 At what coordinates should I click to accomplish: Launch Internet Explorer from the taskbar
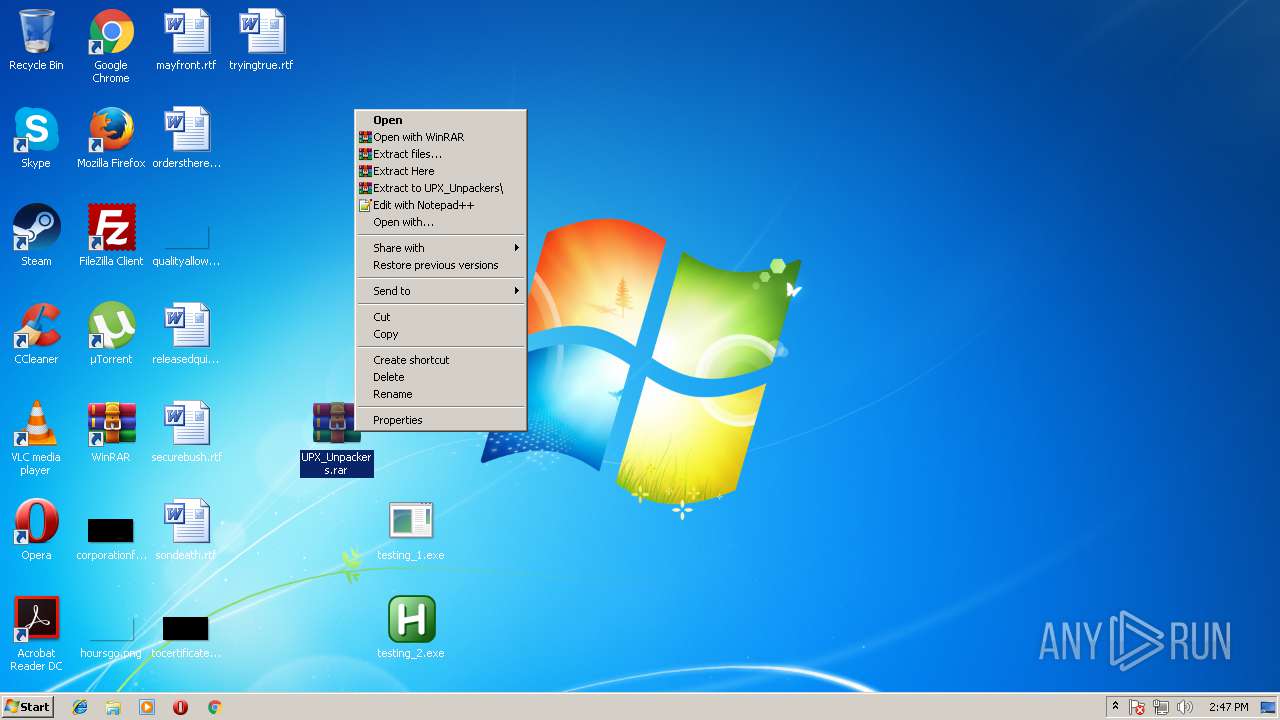(80, 707)
